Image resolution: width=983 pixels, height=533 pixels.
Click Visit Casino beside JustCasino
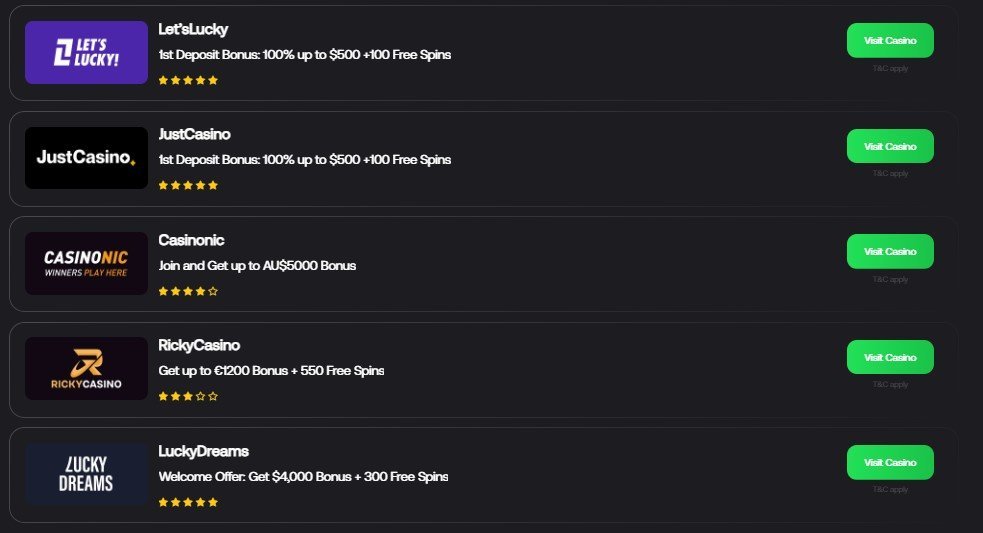(890, 146)
